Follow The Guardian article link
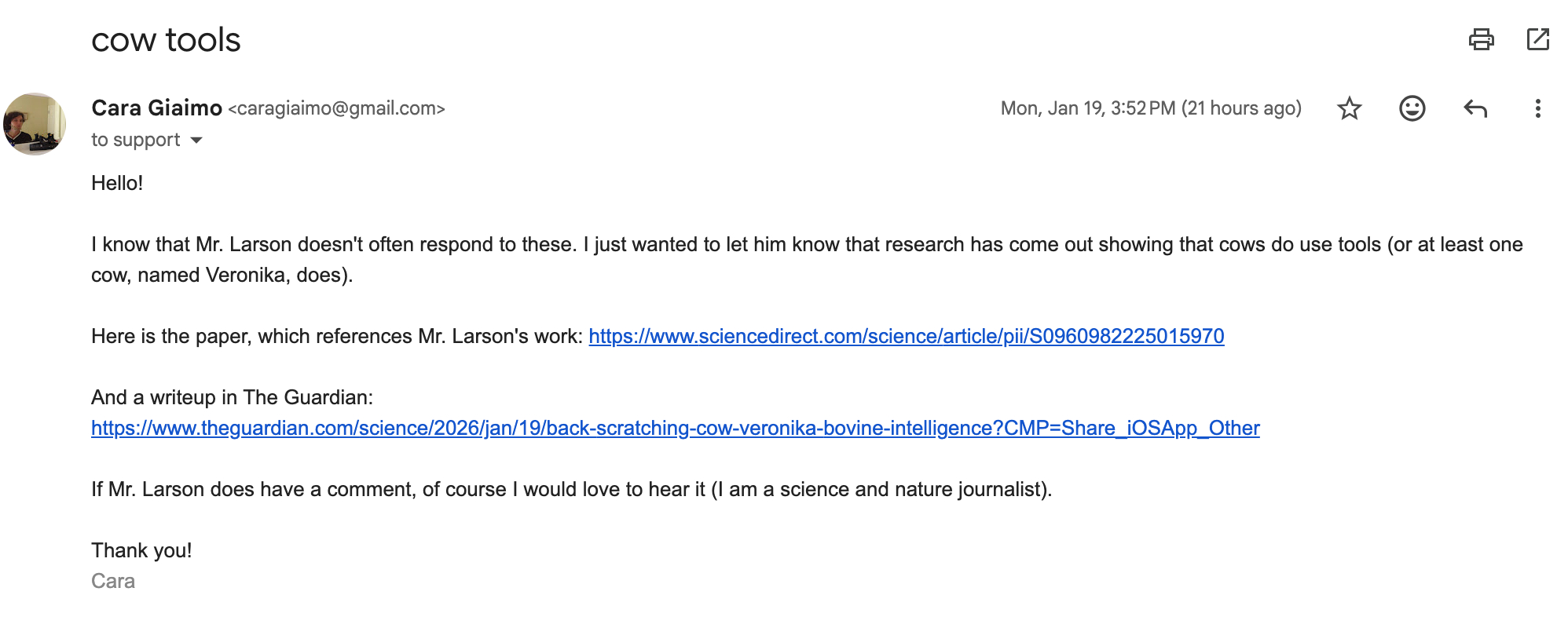The image size is (1568, 617). 675,429
